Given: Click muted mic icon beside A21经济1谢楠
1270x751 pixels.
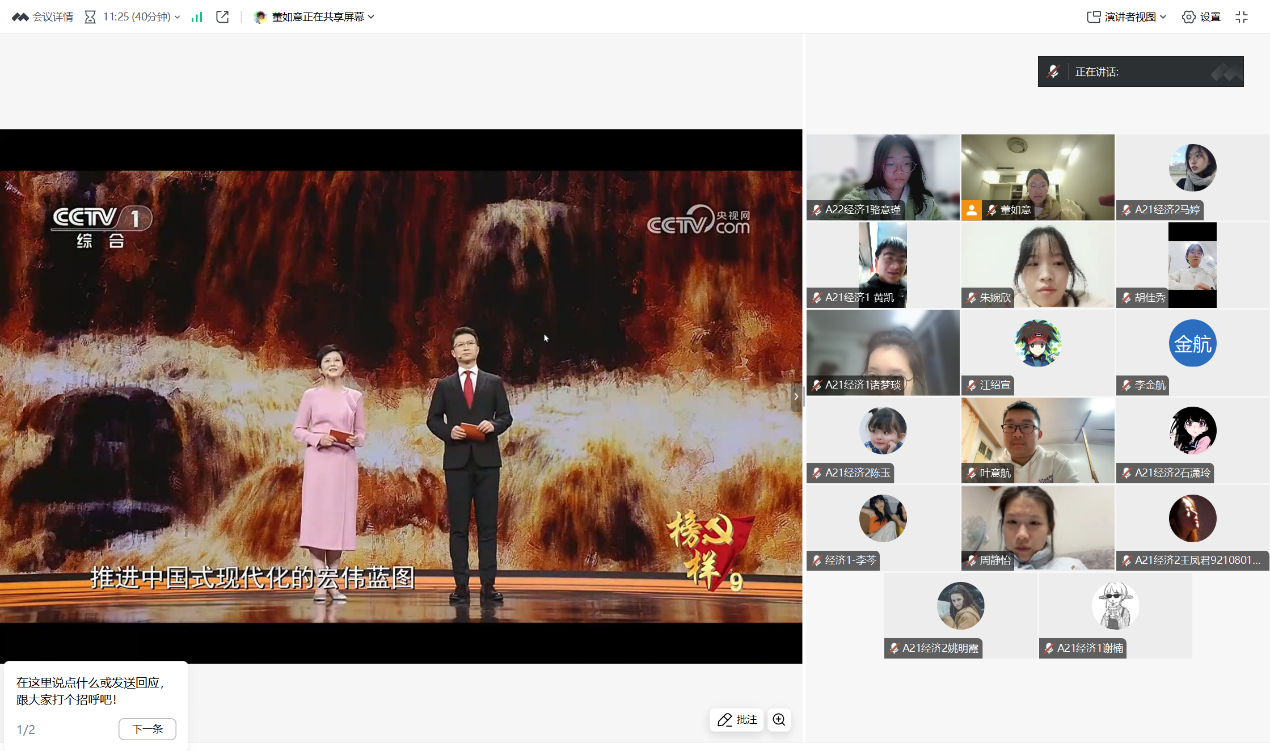Looking at the screenshot, I should (1048, 649).
